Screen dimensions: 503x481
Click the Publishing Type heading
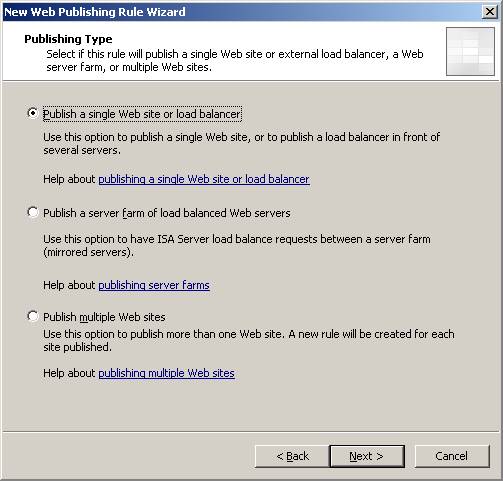tap(68, 39)
